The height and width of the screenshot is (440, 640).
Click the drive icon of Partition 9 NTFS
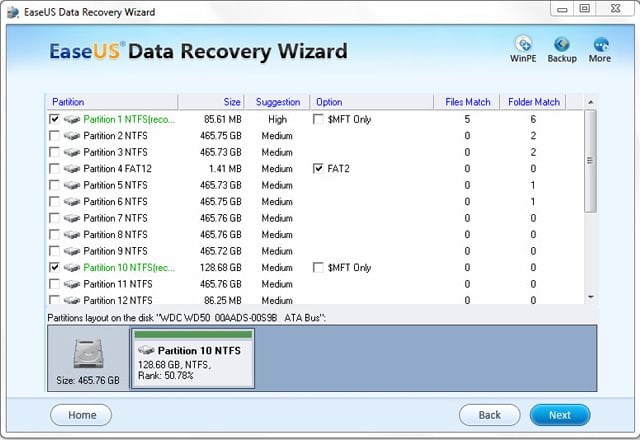pos(72,251)
